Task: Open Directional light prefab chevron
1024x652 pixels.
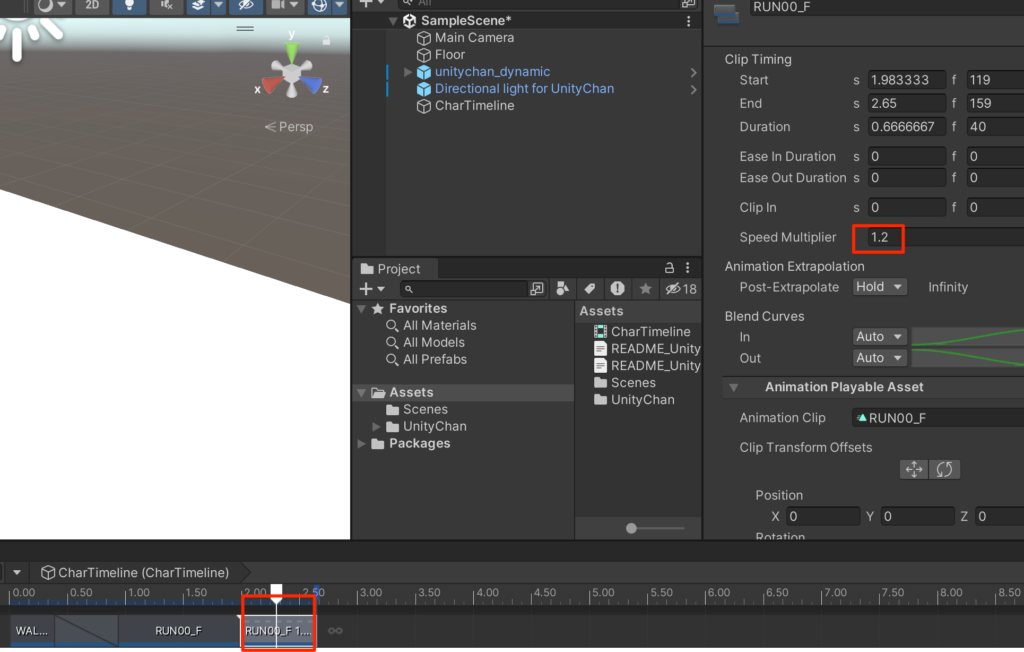Action: click(x=693, y=90)
